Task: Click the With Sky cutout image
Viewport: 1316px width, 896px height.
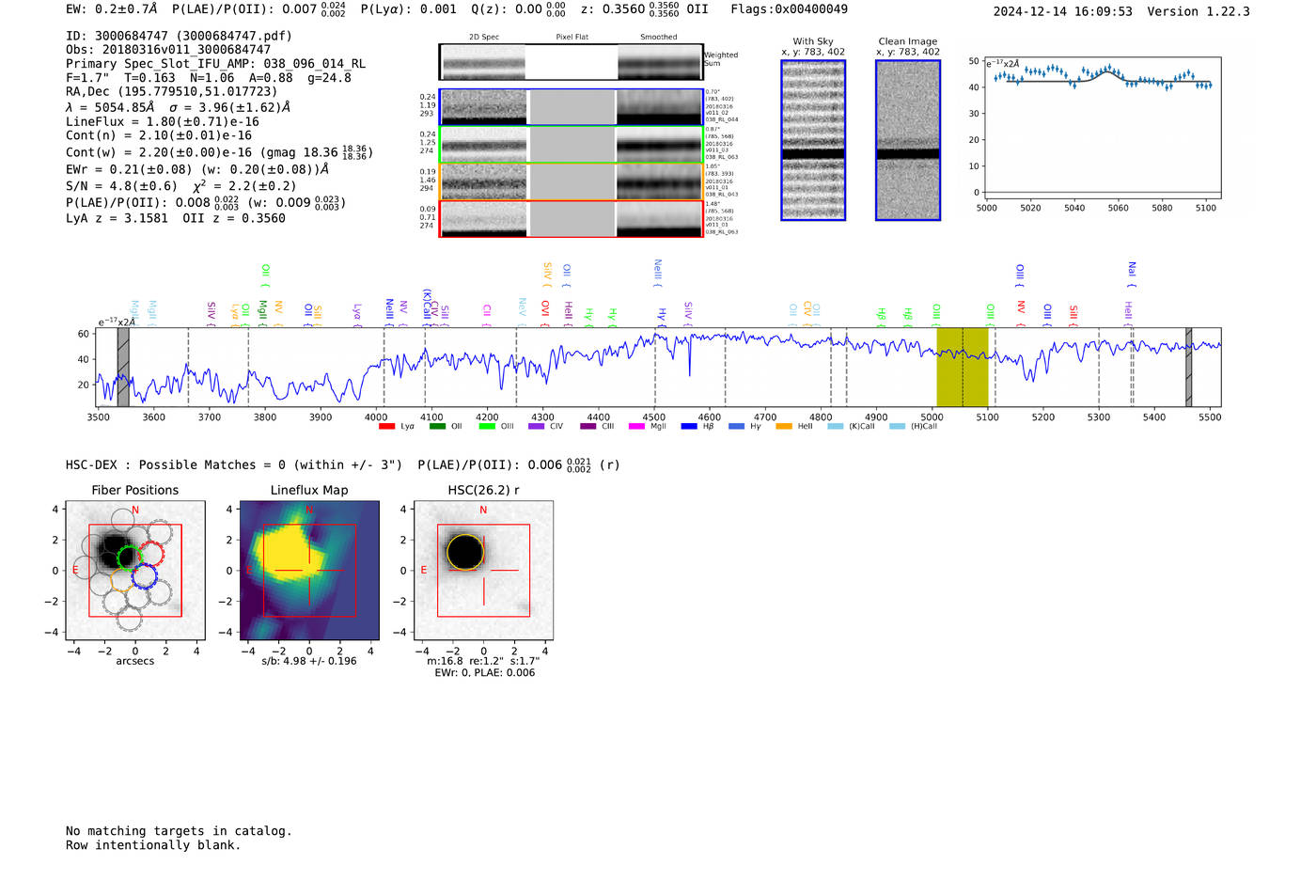Action: pyautogui.click(x=813, y=140)
